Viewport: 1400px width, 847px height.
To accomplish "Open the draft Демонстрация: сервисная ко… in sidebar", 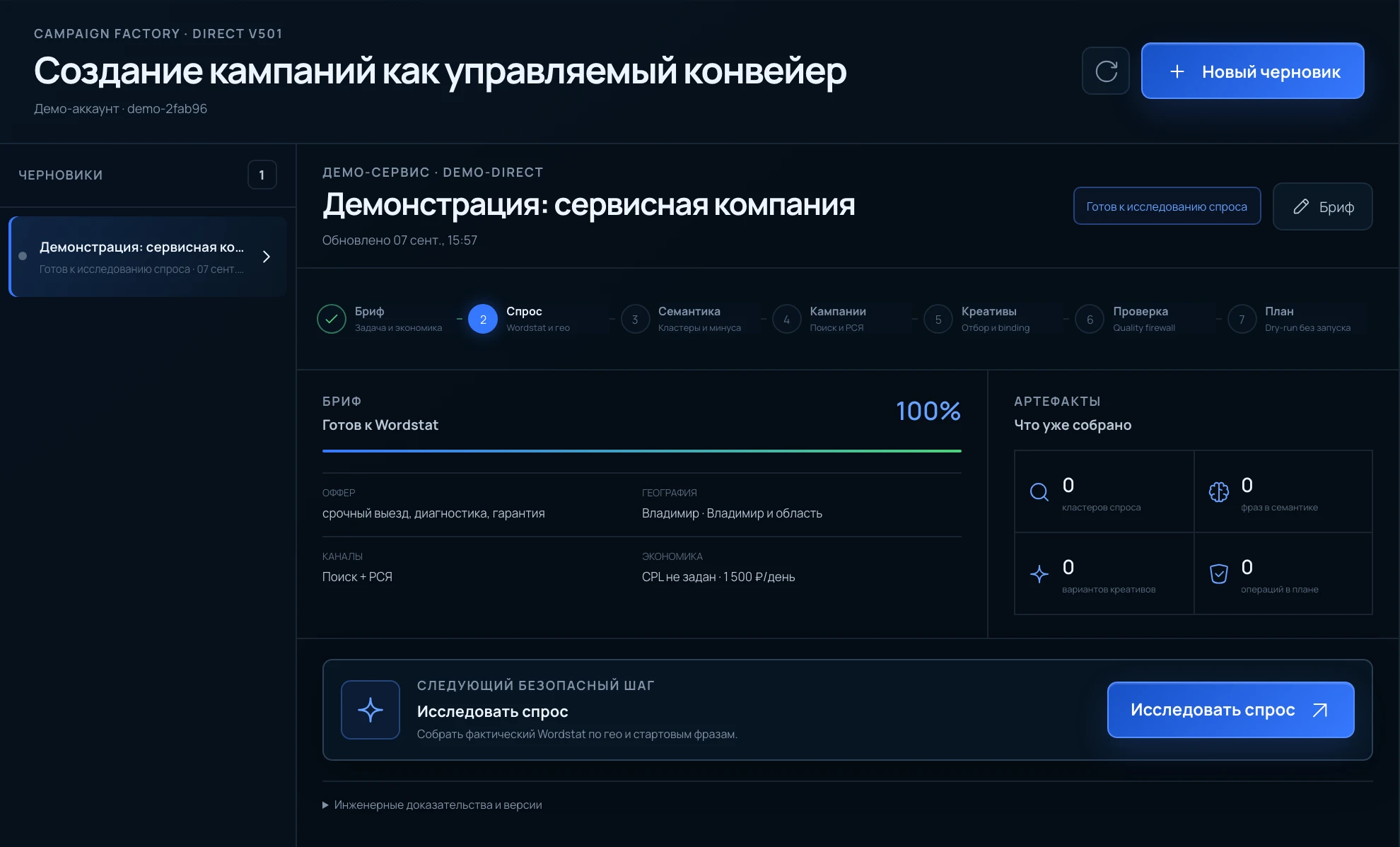I will pos(148,257).
